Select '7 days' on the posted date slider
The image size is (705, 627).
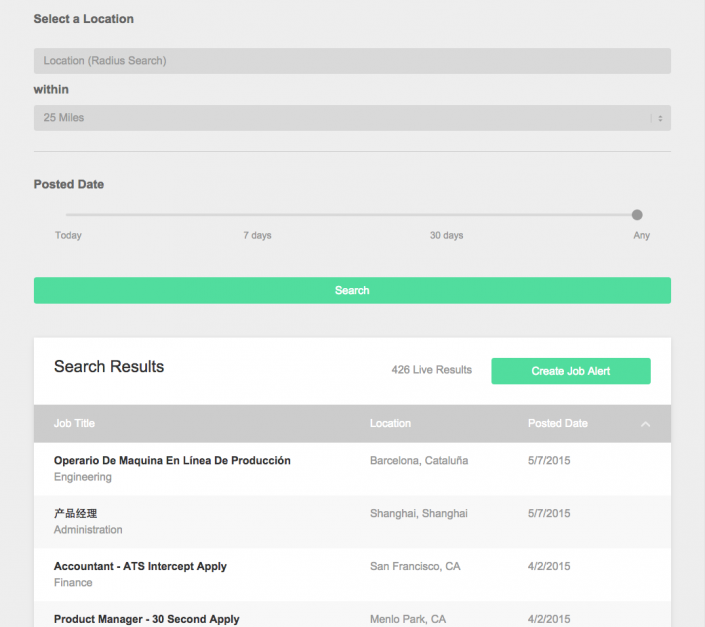click(x=257, y=235)
